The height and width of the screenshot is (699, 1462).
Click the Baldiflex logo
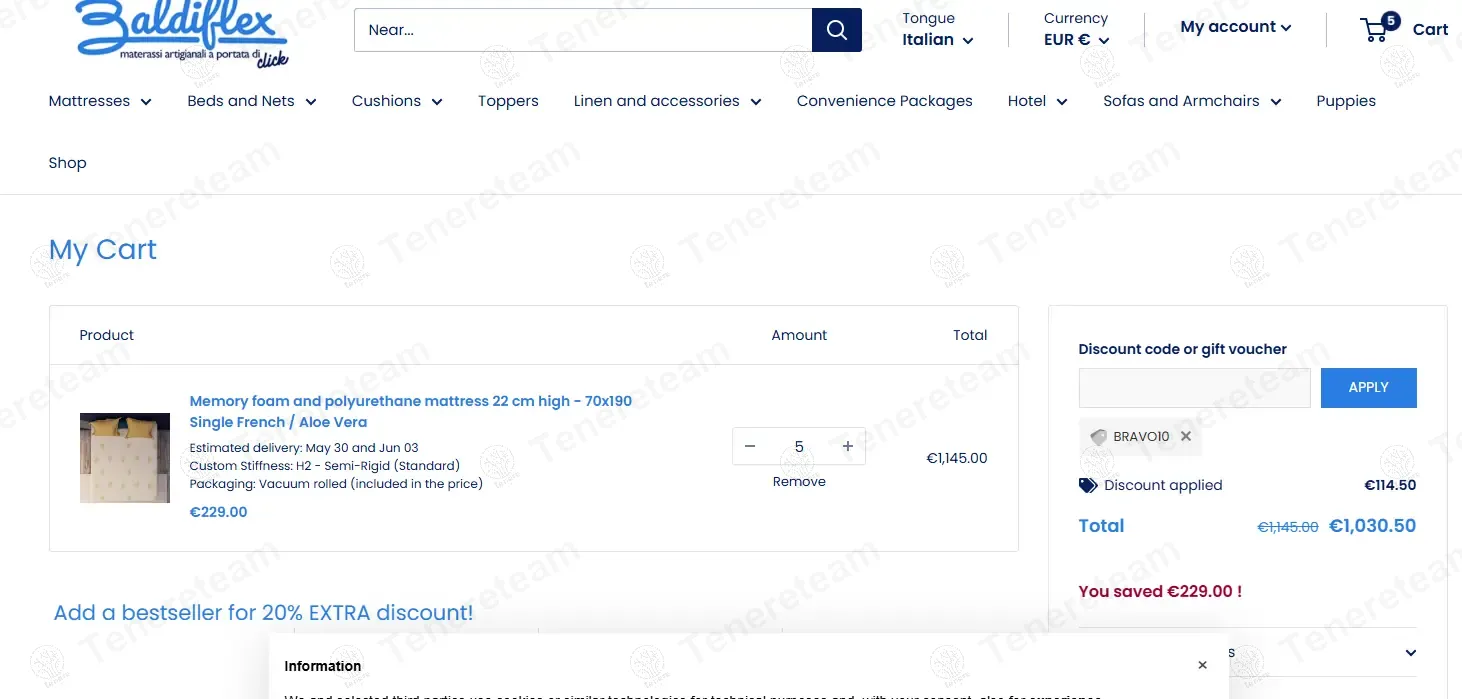[x=182, y=34]
